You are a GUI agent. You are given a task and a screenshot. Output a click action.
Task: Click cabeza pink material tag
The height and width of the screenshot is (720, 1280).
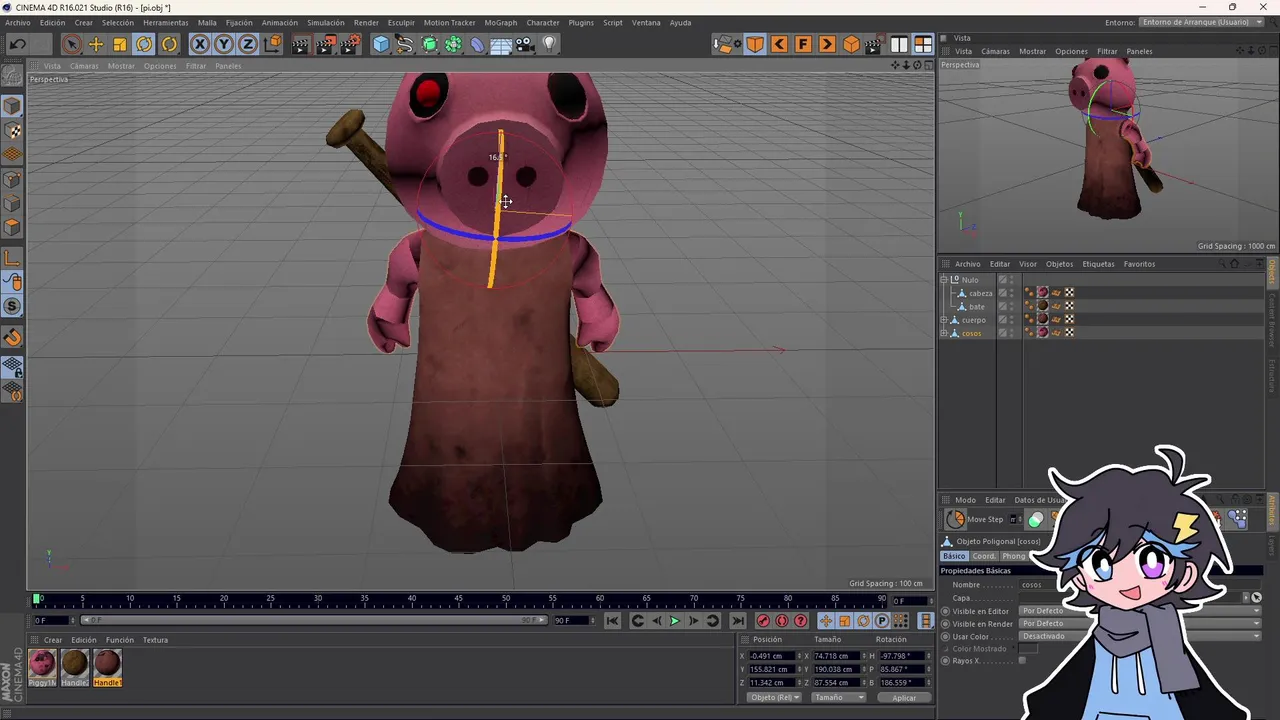click(x=1042, y=293)
